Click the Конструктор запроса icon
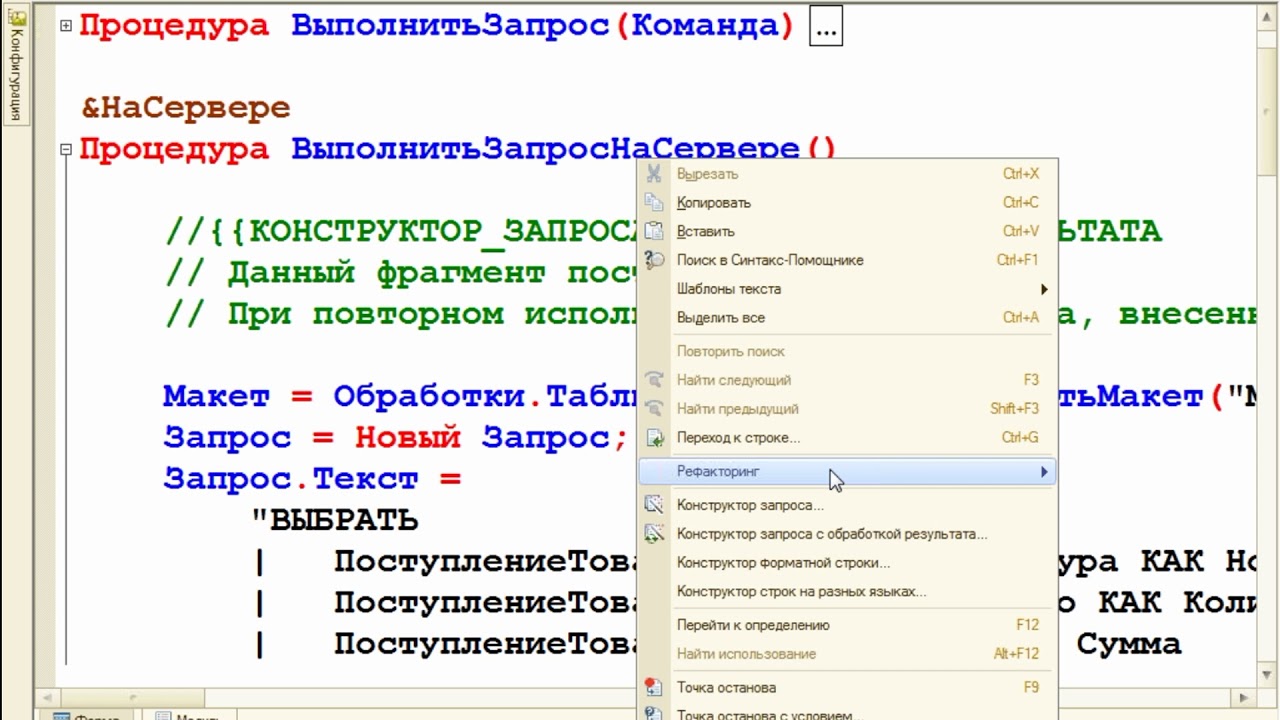The width and height of the screenshot is (1280, 720). pos(654,505)
